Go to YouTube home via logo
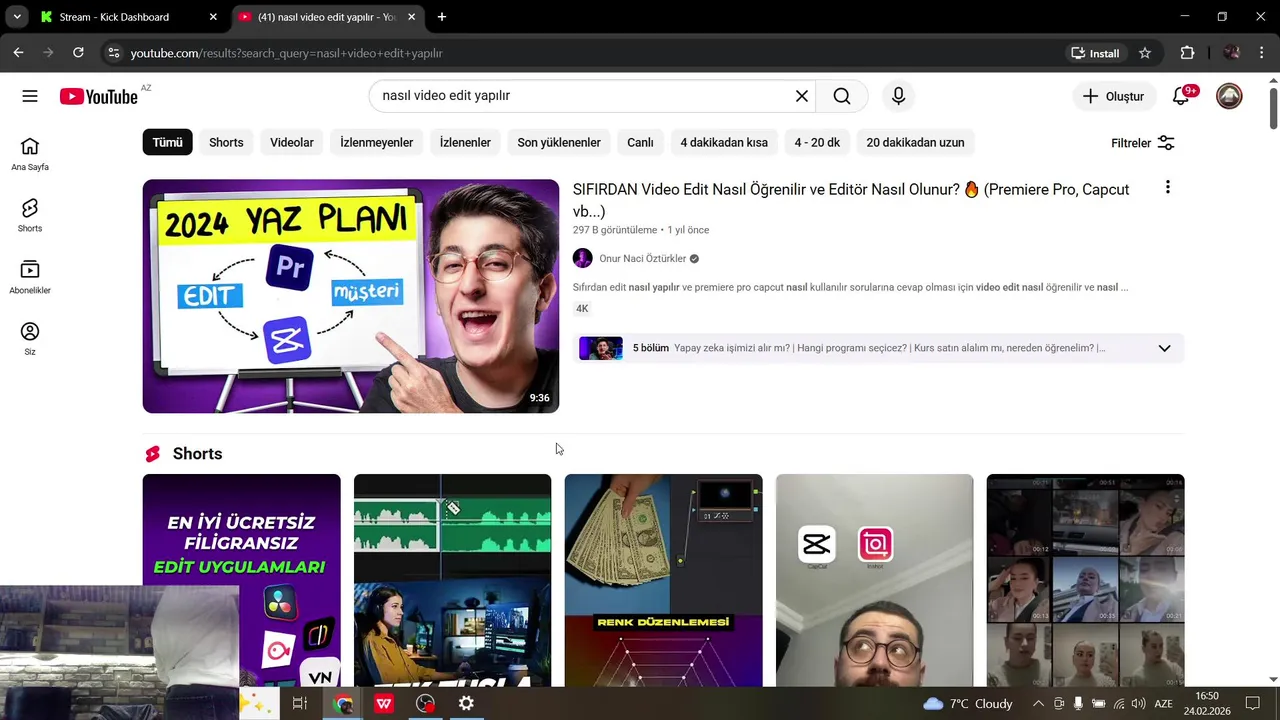 point(98,96)
